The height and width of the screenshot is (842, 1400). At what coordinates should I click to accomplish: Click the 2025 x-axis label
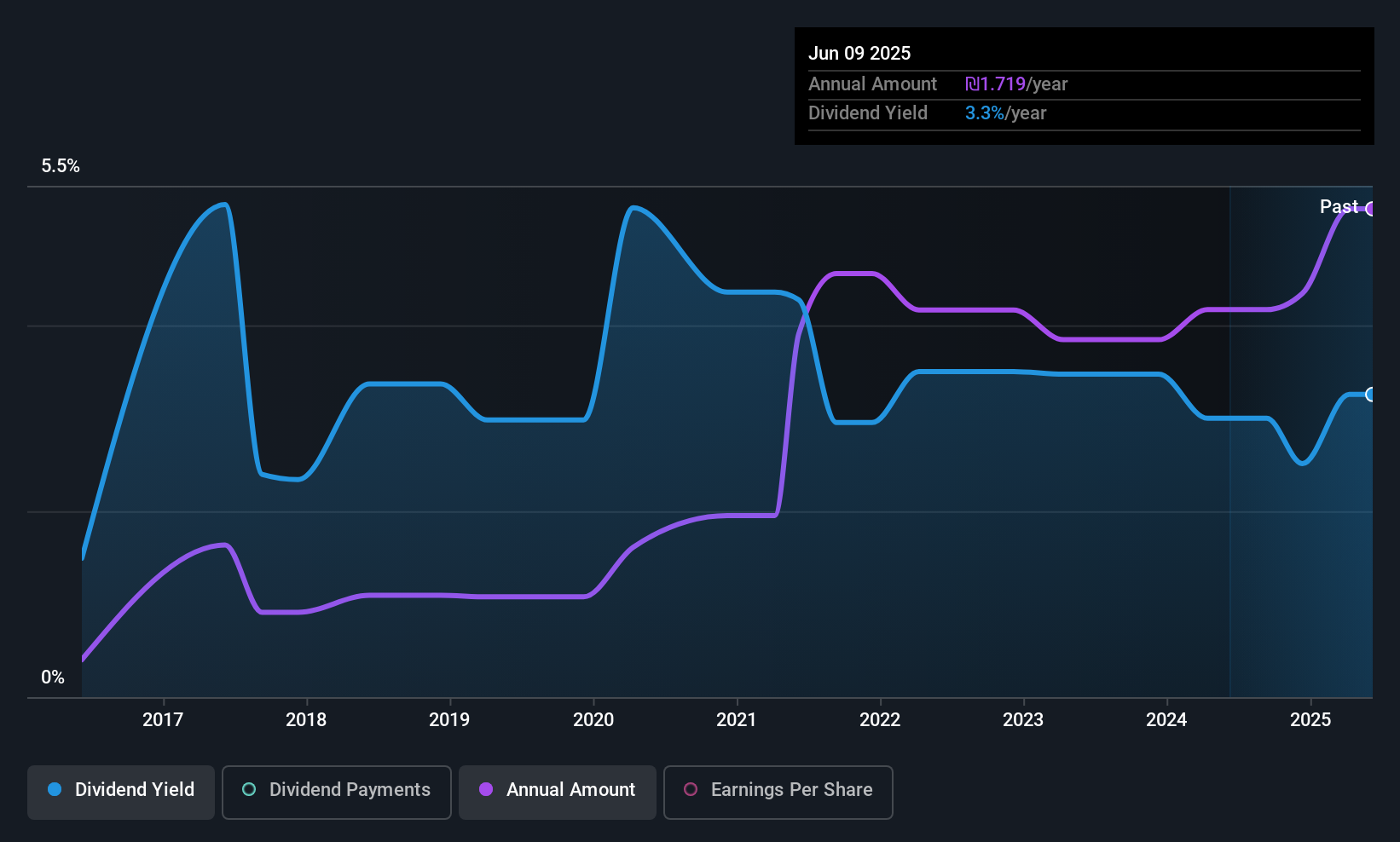click(x=1310, y=719)
